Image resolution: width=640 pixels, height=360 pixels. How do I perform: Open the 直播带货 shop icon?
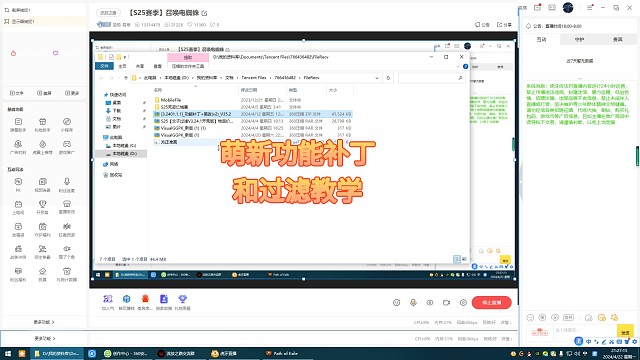point(67,204)
